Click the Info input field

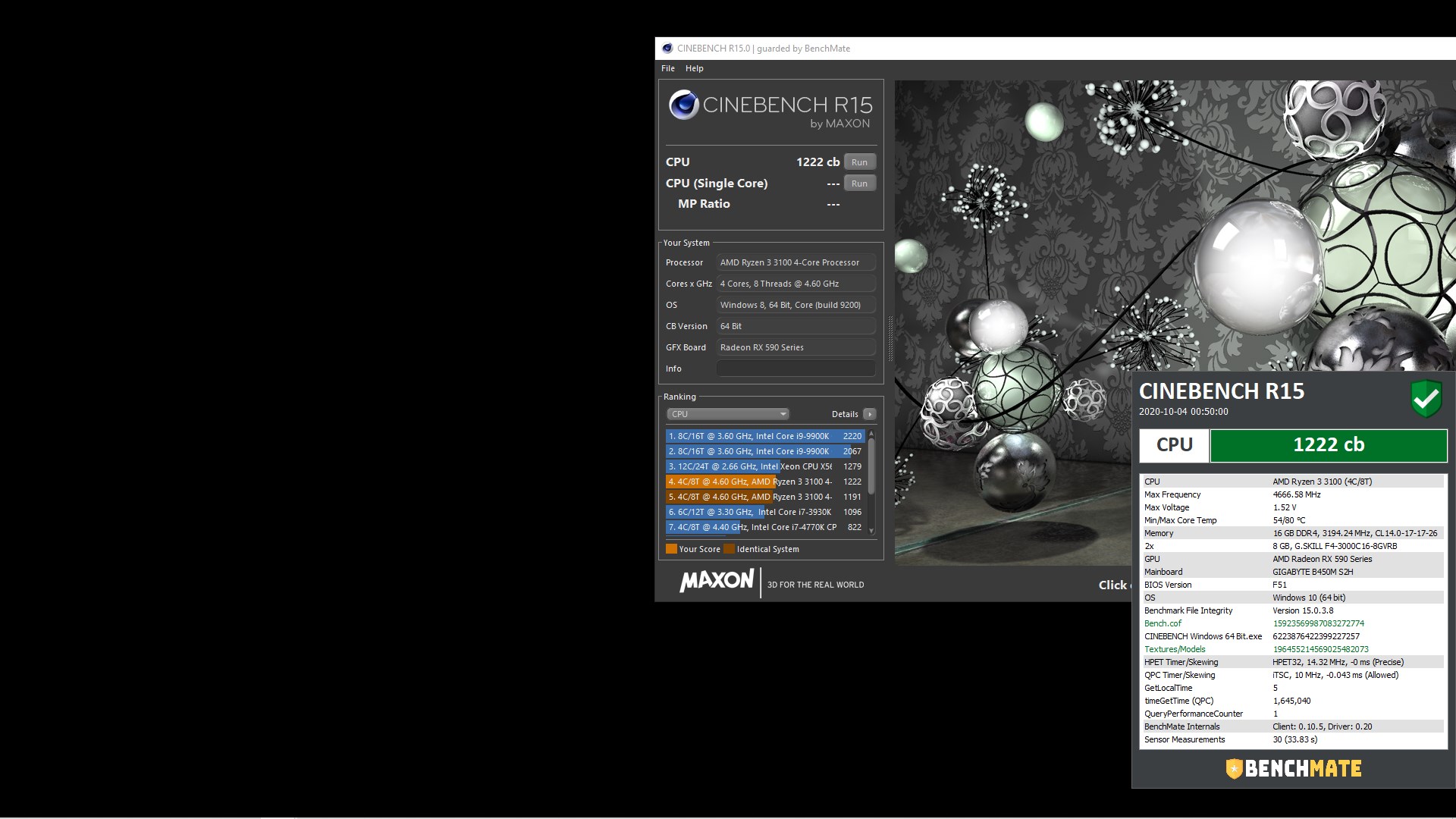coord(796,369)
